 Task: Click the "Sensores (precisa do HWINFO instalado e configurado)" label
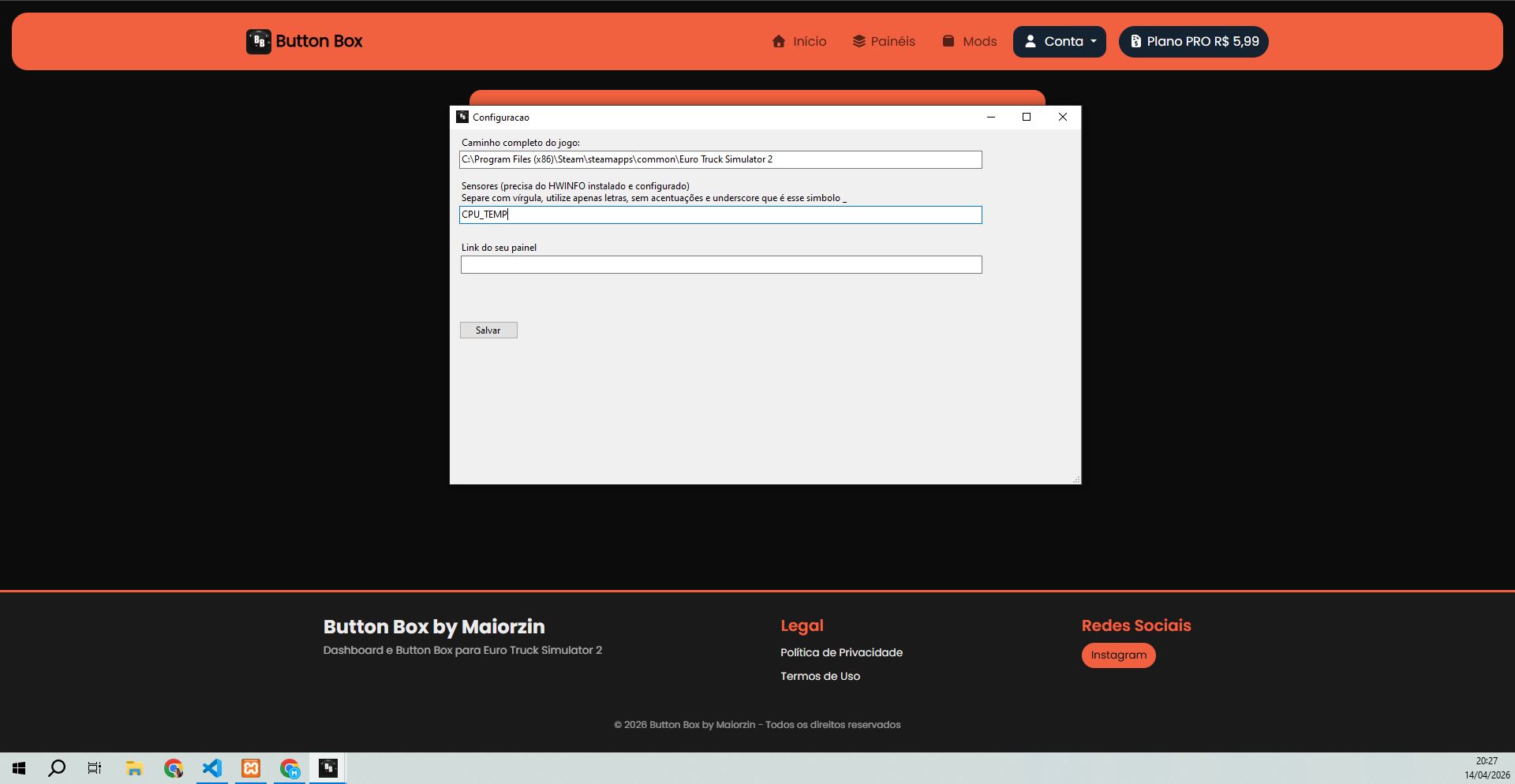coord(575,186)
